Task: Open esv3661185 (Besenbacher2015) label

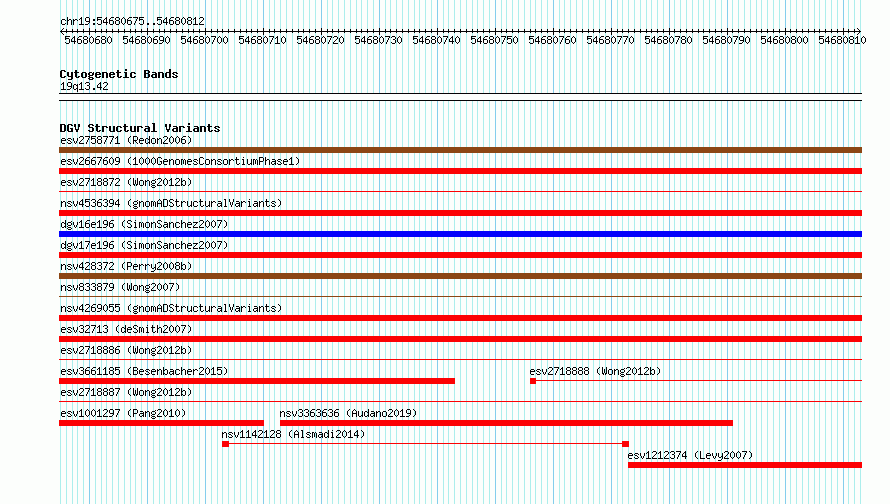Action: click(144, 371)
